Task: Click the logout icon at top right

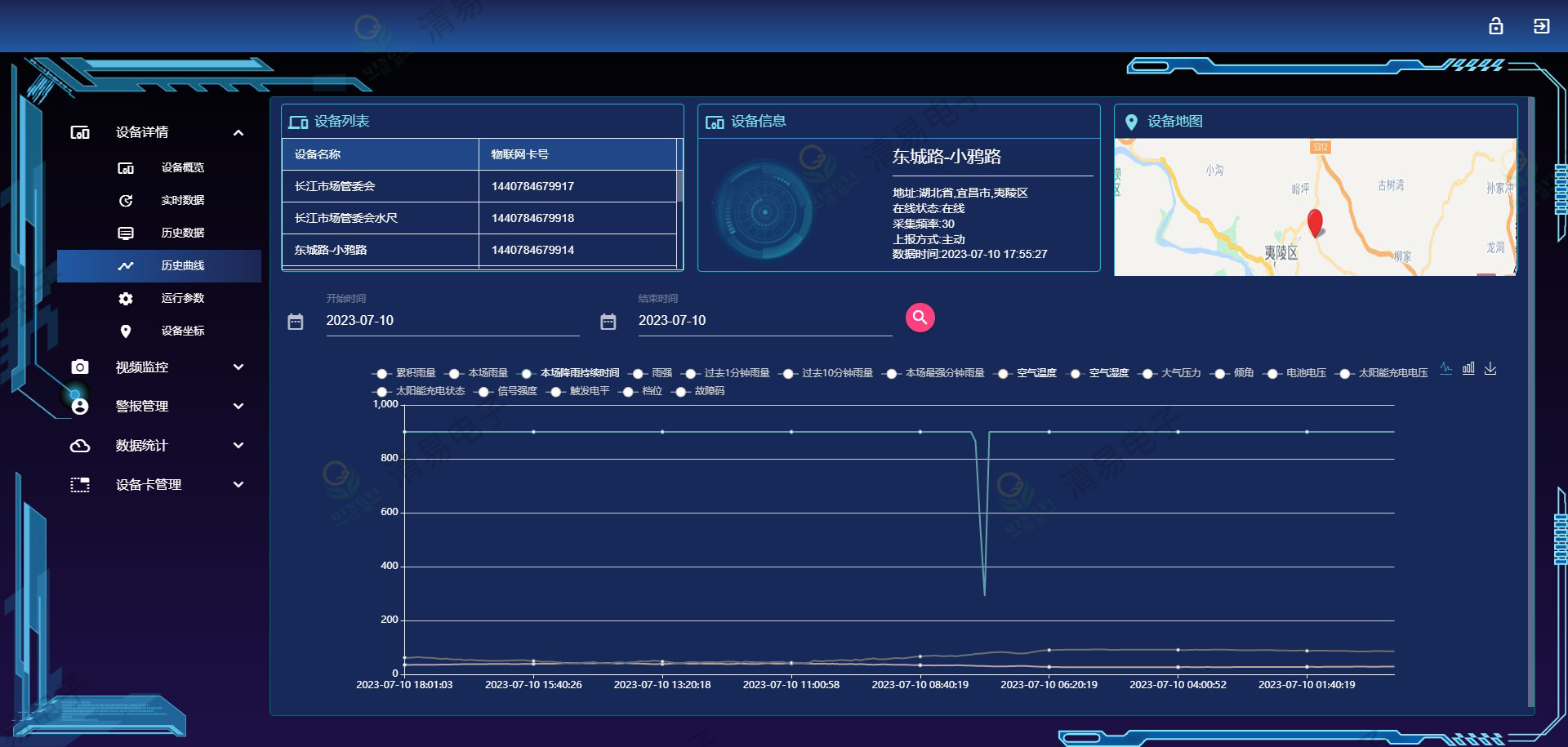Action: 1541,26
